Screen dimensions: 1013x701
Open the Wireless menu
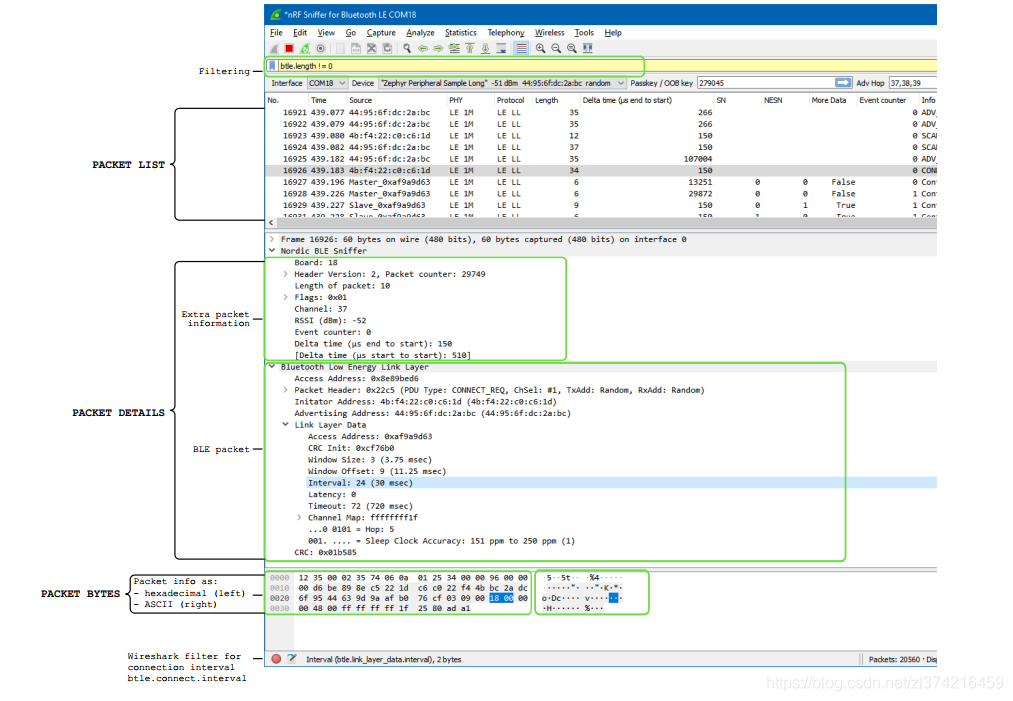(550, 33)
